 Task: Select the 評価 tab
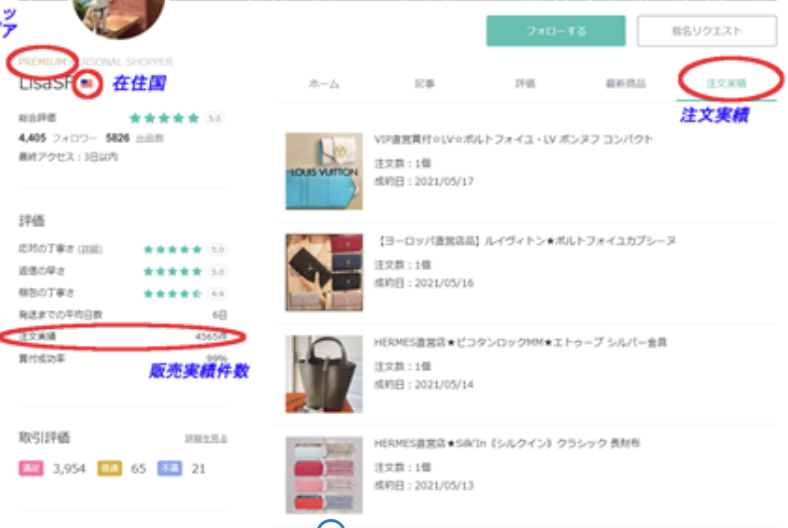525,84
